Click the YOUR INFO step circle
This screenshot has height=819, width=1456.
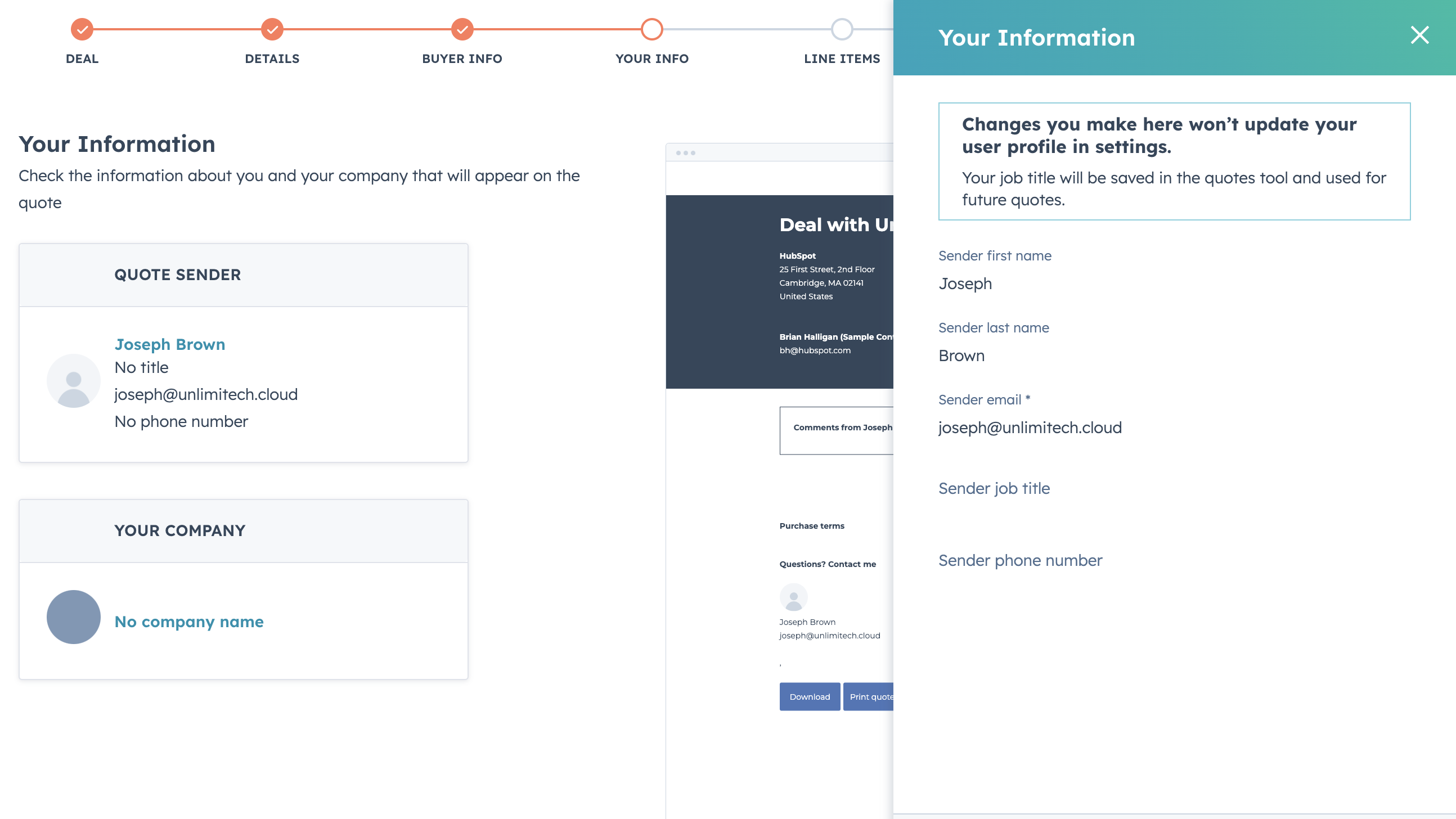coord(651,29)
